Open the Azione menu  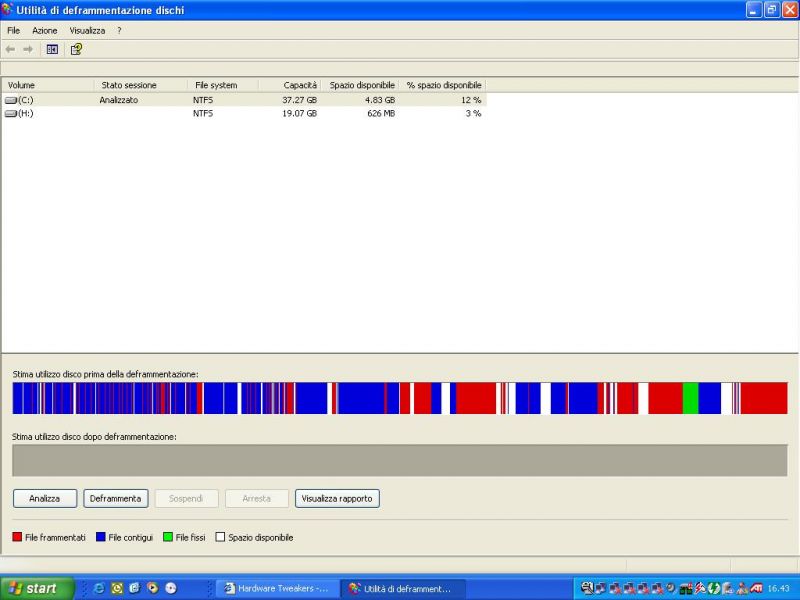click(x=44, y=31)
